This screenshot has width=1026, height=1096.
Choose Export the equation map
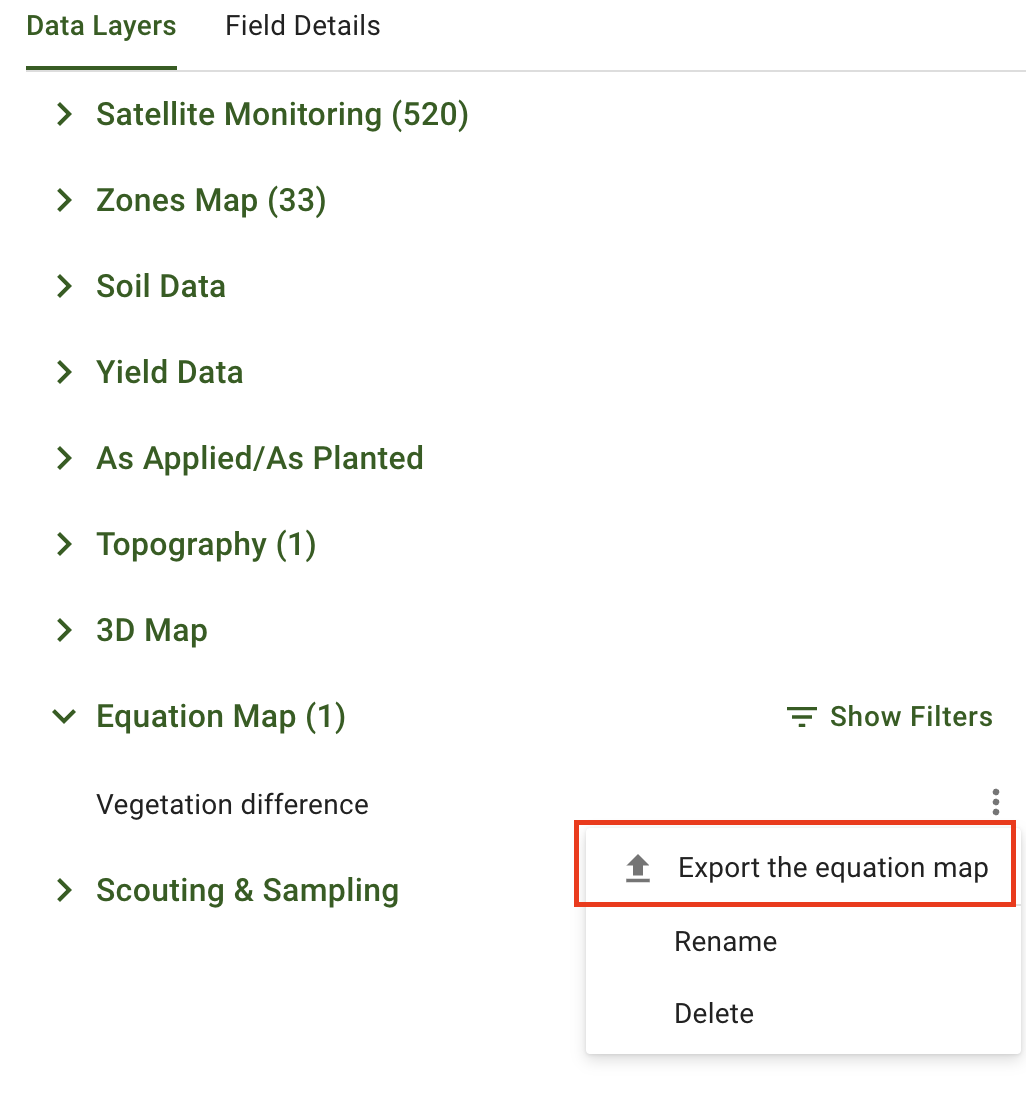tap(832, 868)
